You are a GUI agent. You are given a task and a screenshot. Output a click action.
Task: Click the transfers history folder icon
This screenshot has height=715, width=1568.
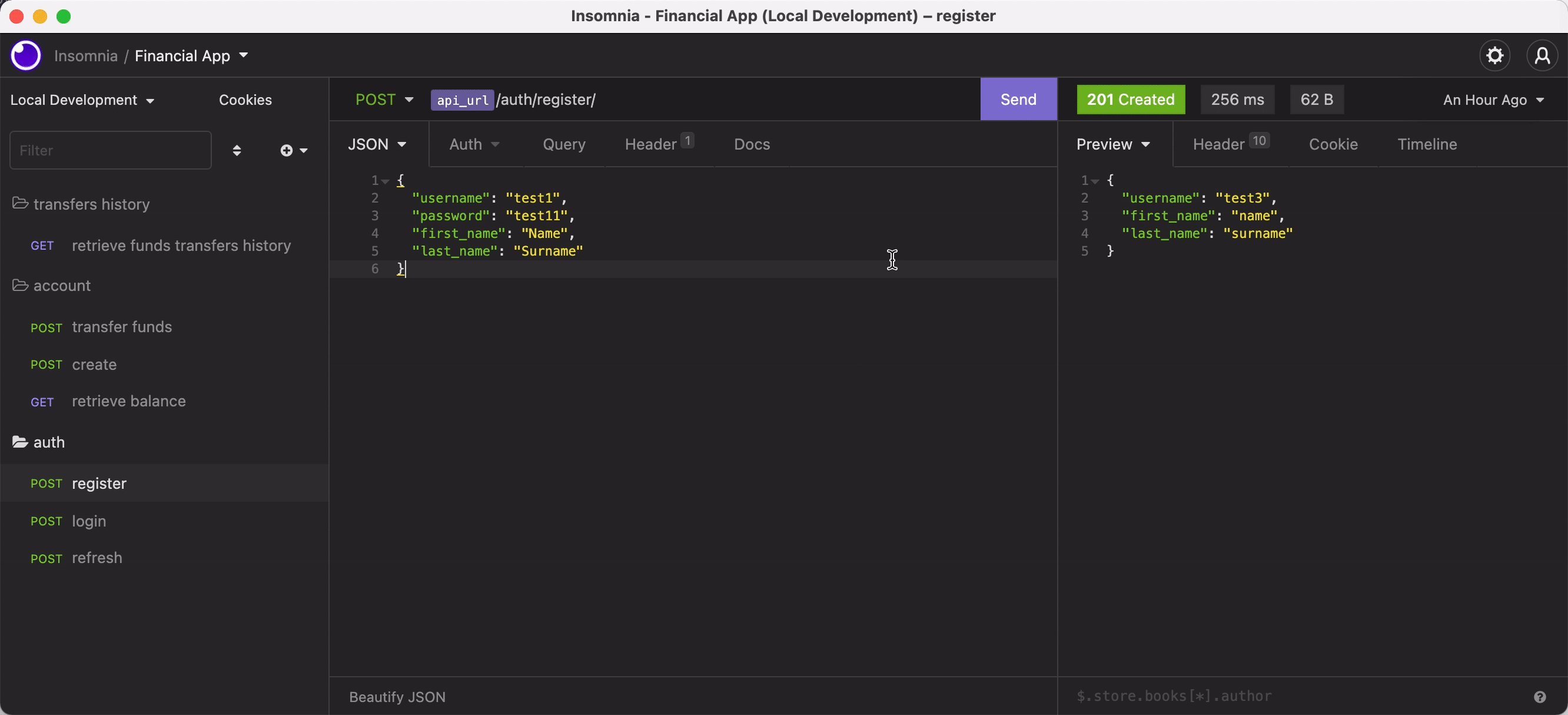point(20,203)
